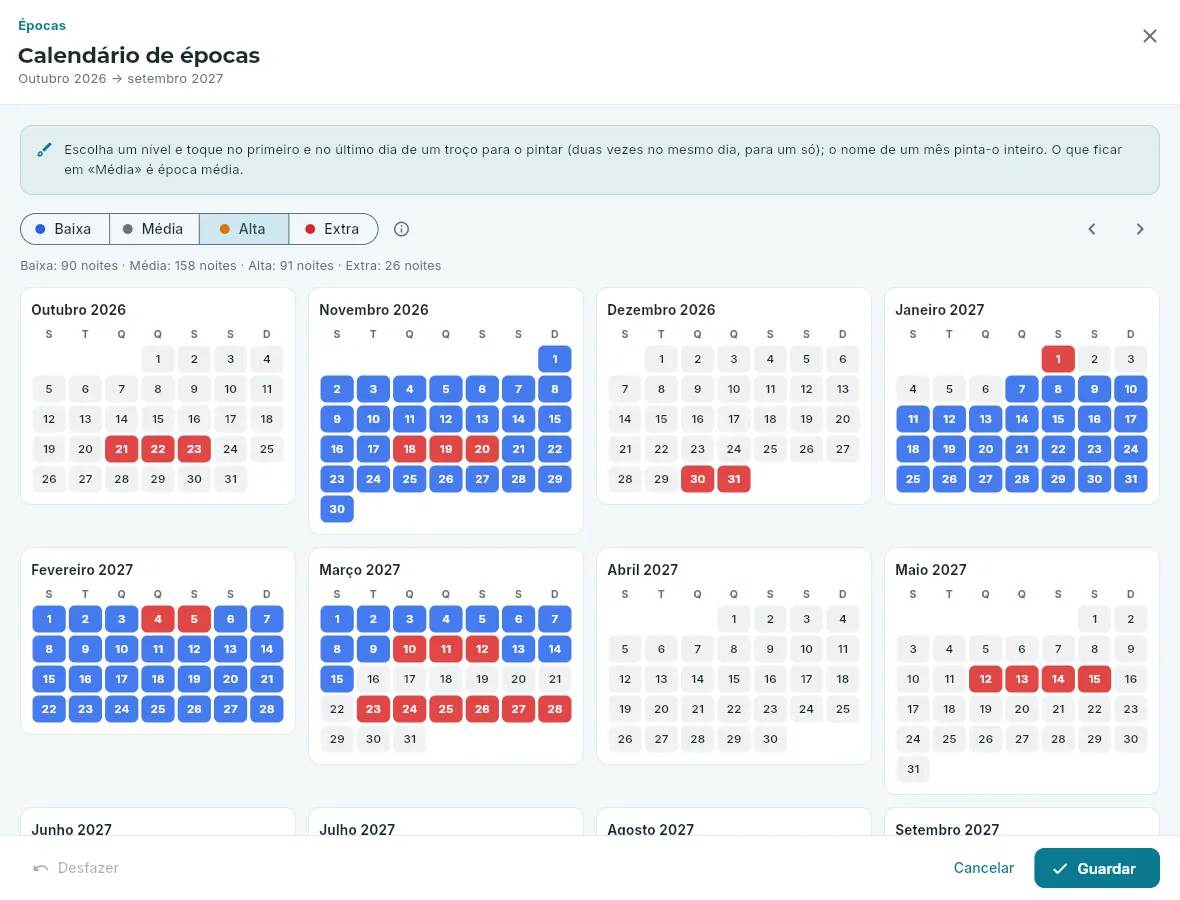Screen dimensions: 1180x900
Task: Select day 1 in Abril 2027
Action: tap(734, 619)
